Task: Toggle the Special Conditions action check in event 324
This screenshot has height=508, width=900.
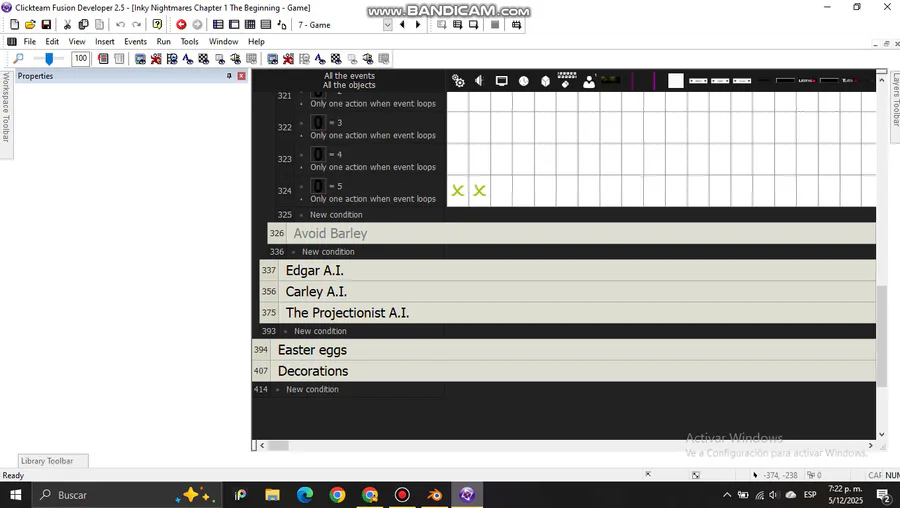Action: pos(457,191)
